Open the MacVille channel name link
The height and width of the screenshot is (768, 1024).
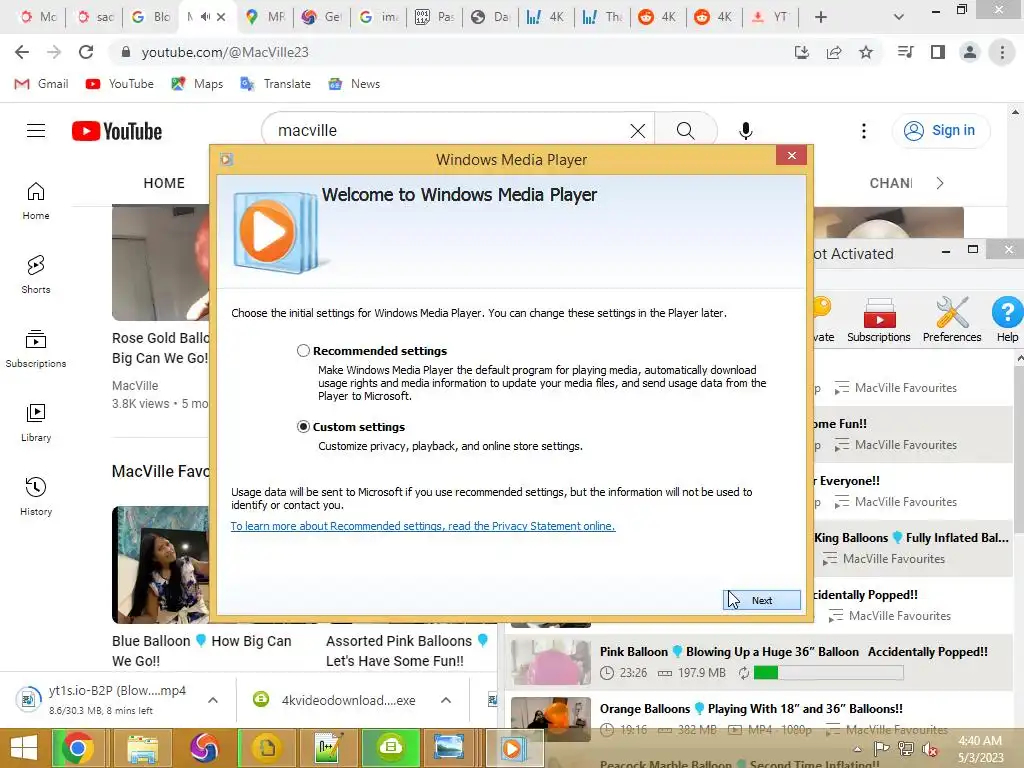(x=135, y=386)
